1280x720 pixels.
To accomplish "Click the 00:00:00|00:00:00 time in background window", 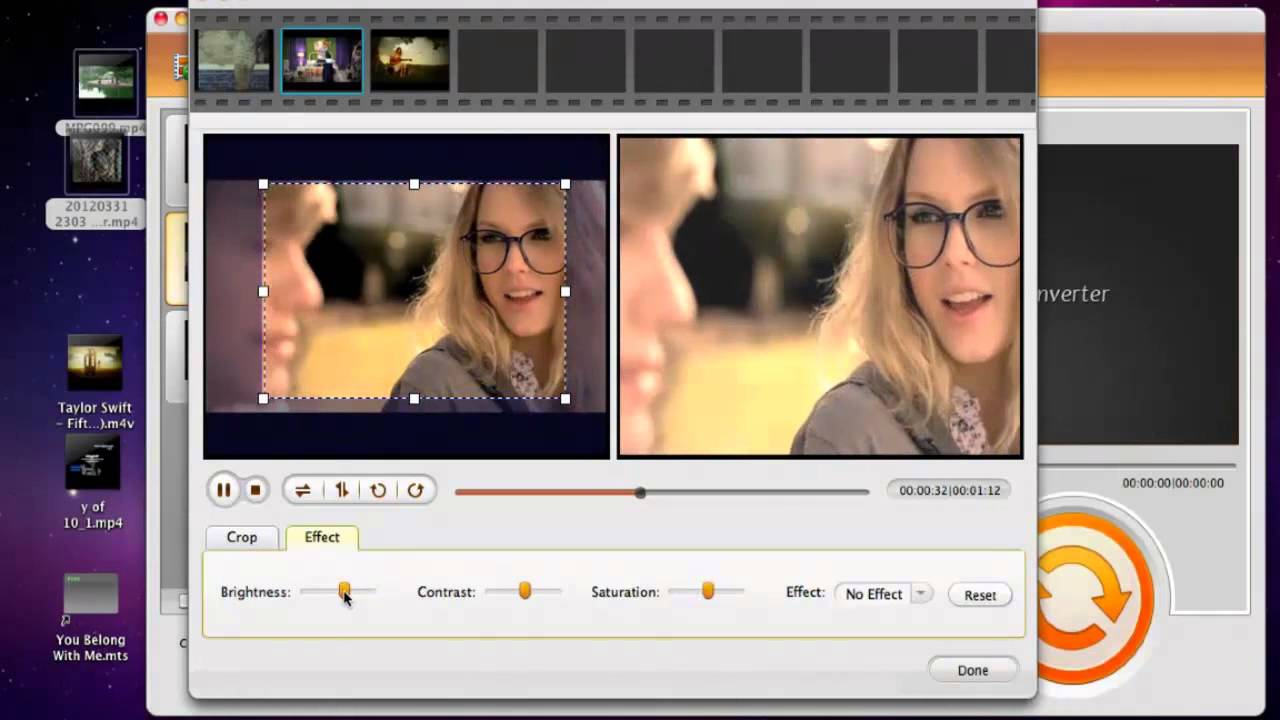I will point(1173,483).
